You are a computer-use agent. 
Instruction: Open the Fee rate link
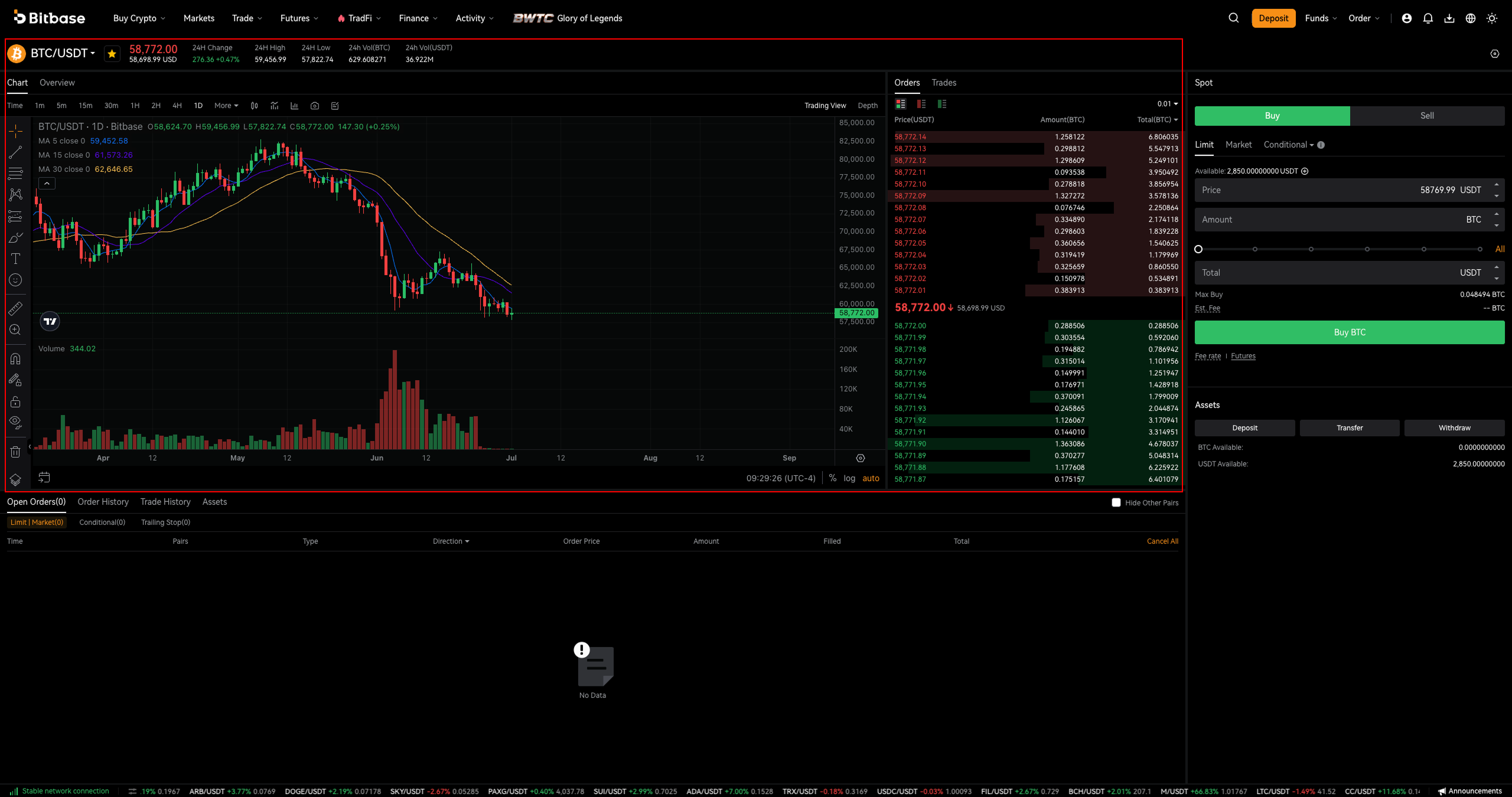(x=1208, y=356)
